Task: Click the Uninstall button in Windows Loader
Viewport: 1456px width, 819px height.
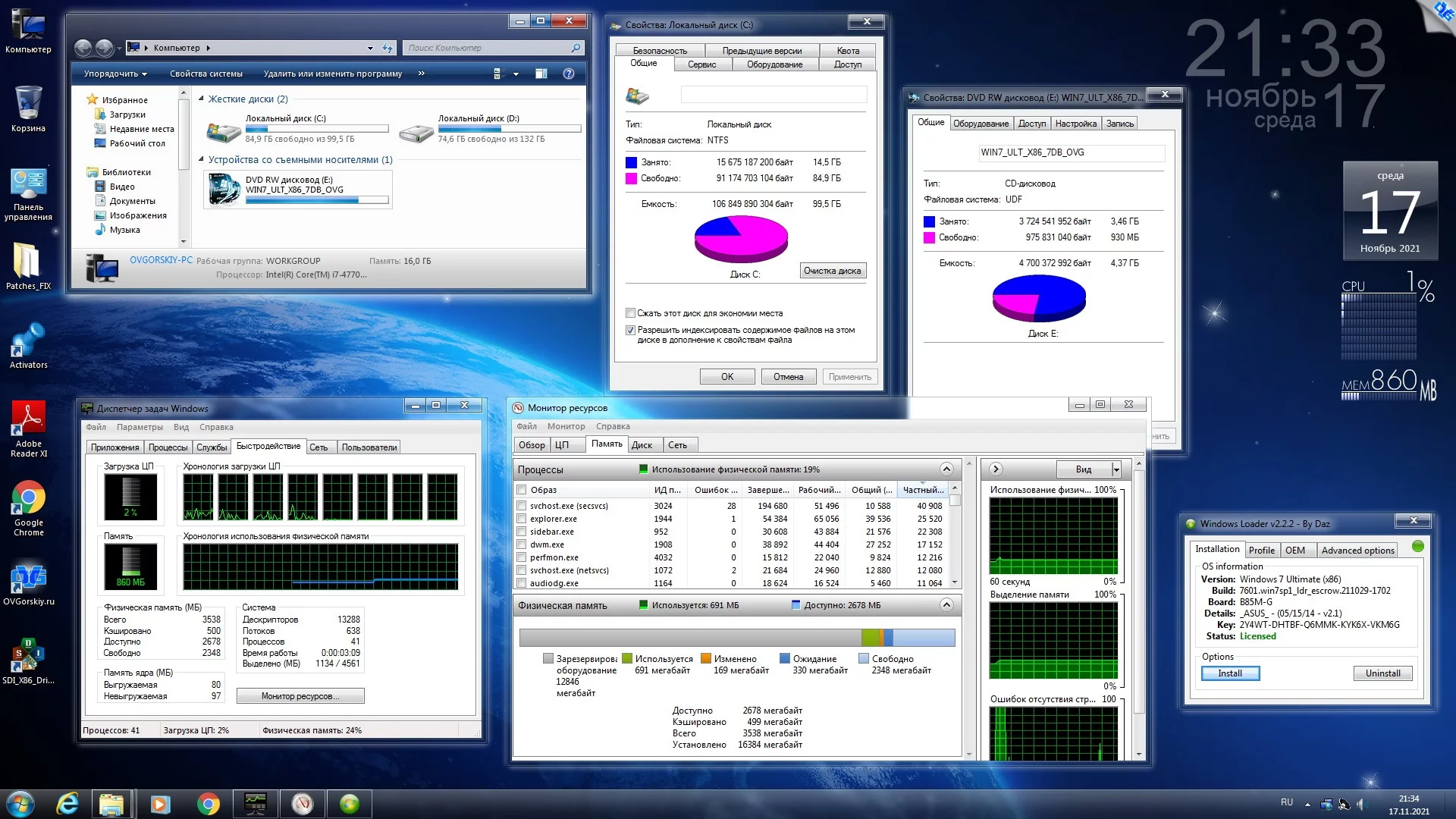Action: point(1382,673)
